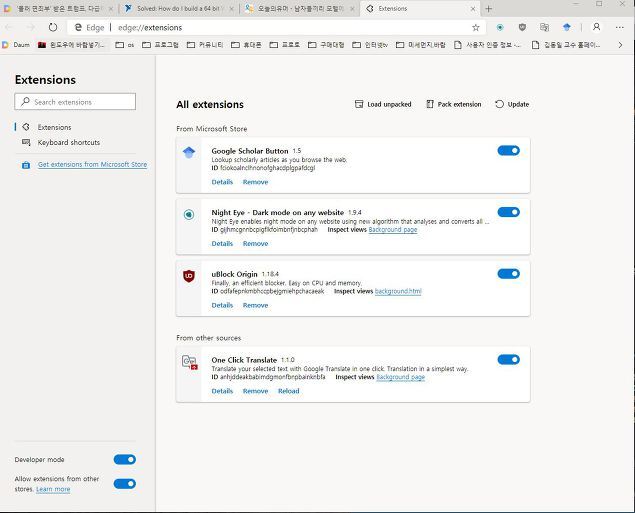
Task: Open Details for uBlock Origin
Action: click(222, 305)
